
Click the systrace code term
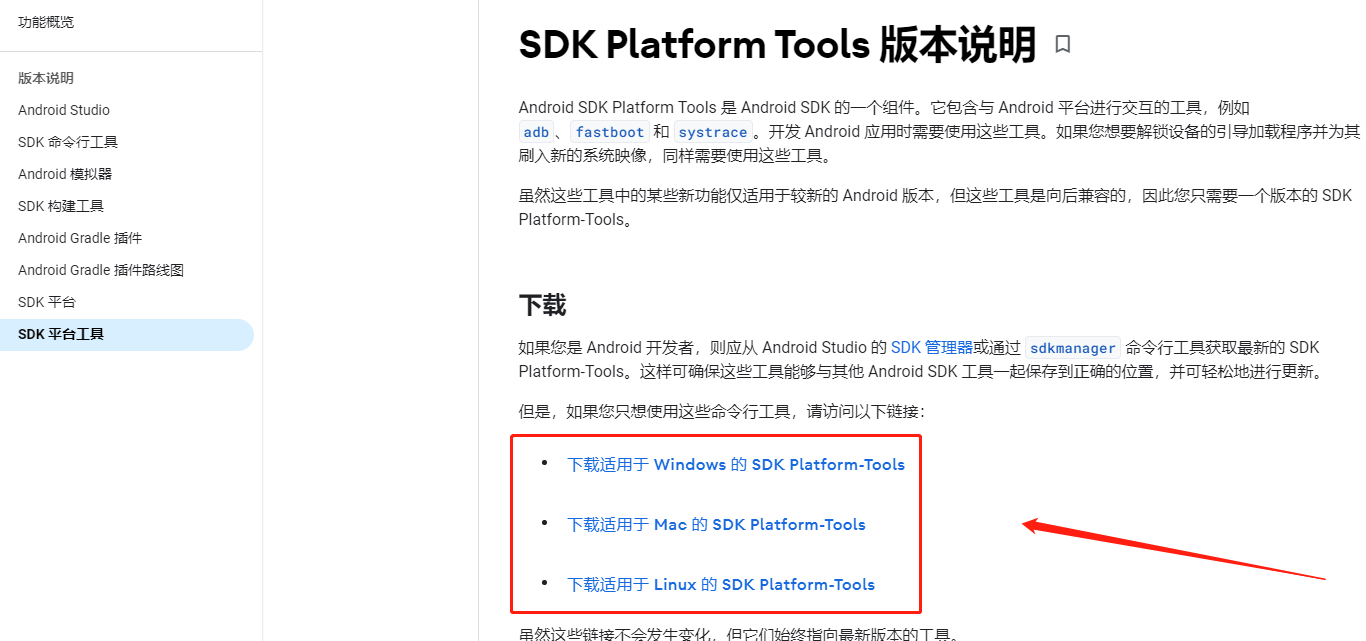click(712, 132)
